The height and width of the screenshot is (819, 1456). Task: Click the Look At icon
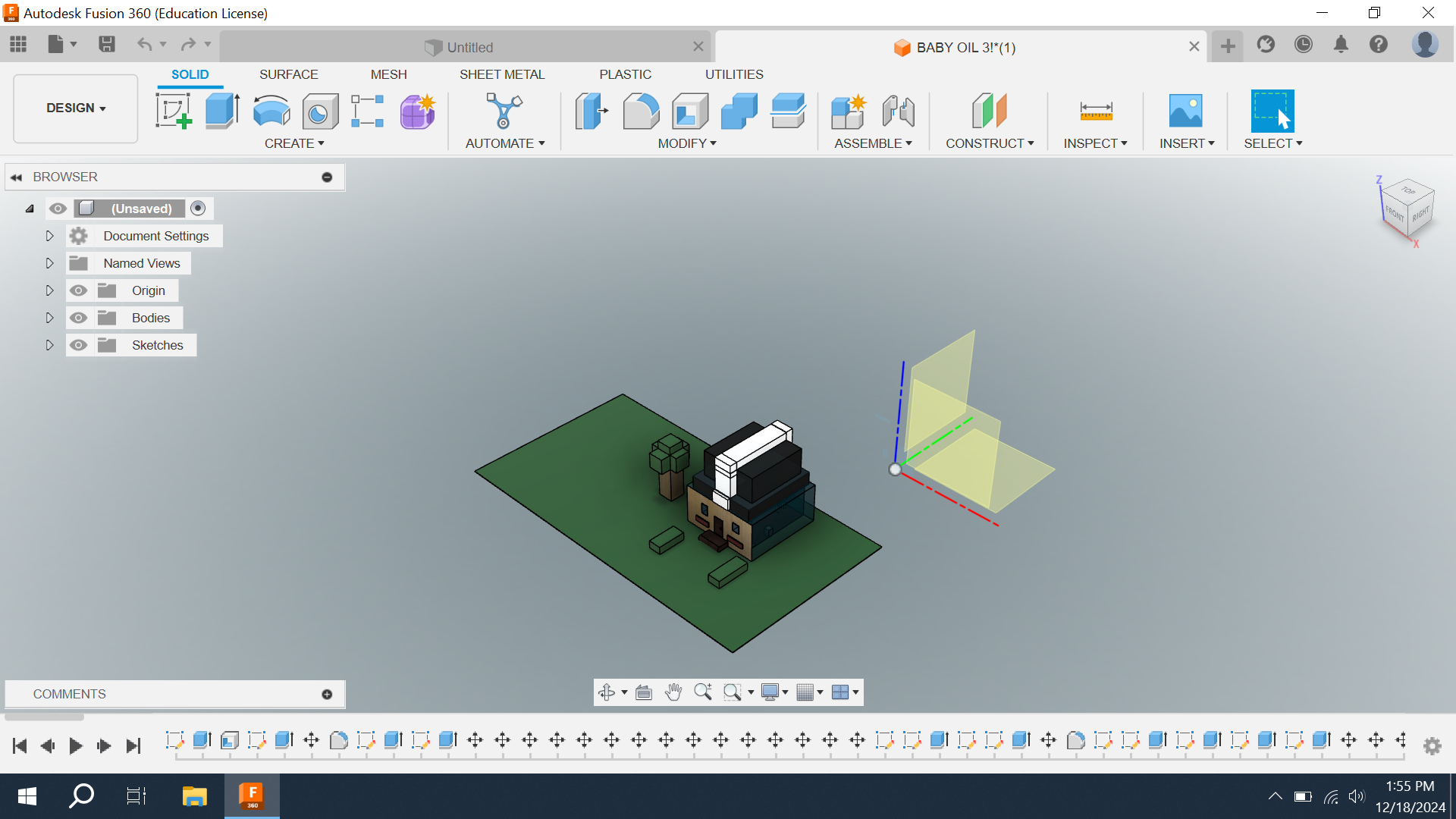644,692
